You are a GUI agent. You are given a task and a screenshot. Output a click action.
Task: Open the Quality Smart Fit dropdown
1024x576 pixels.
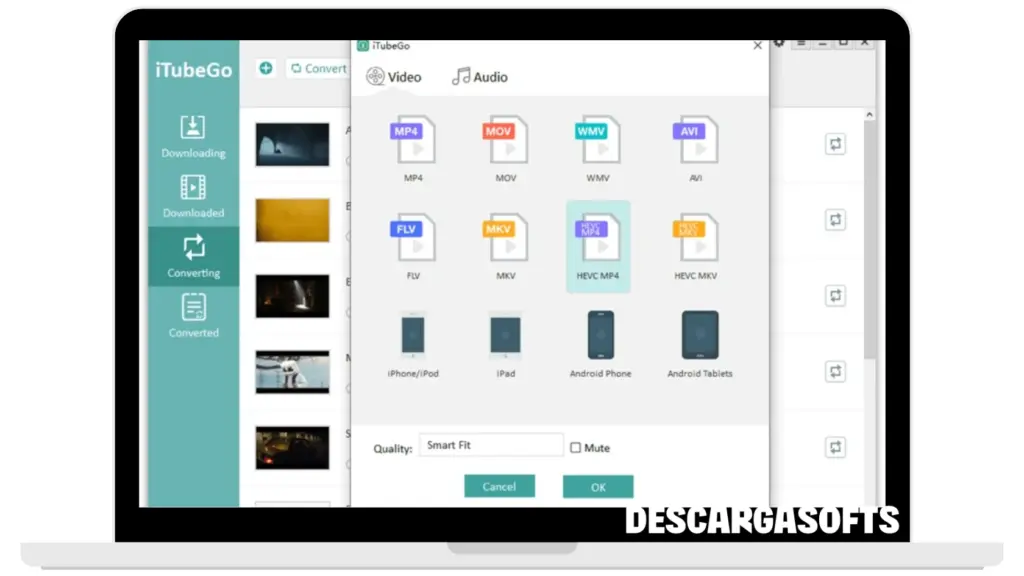(x=490, y=446)
